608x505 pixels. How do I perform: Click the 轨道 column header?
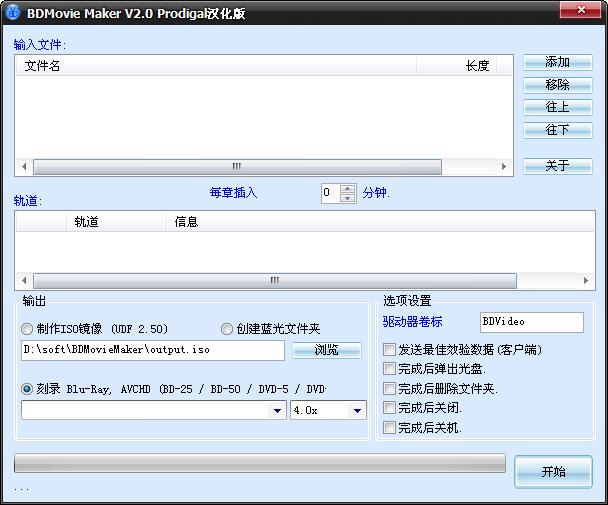[x=116, y=222]
